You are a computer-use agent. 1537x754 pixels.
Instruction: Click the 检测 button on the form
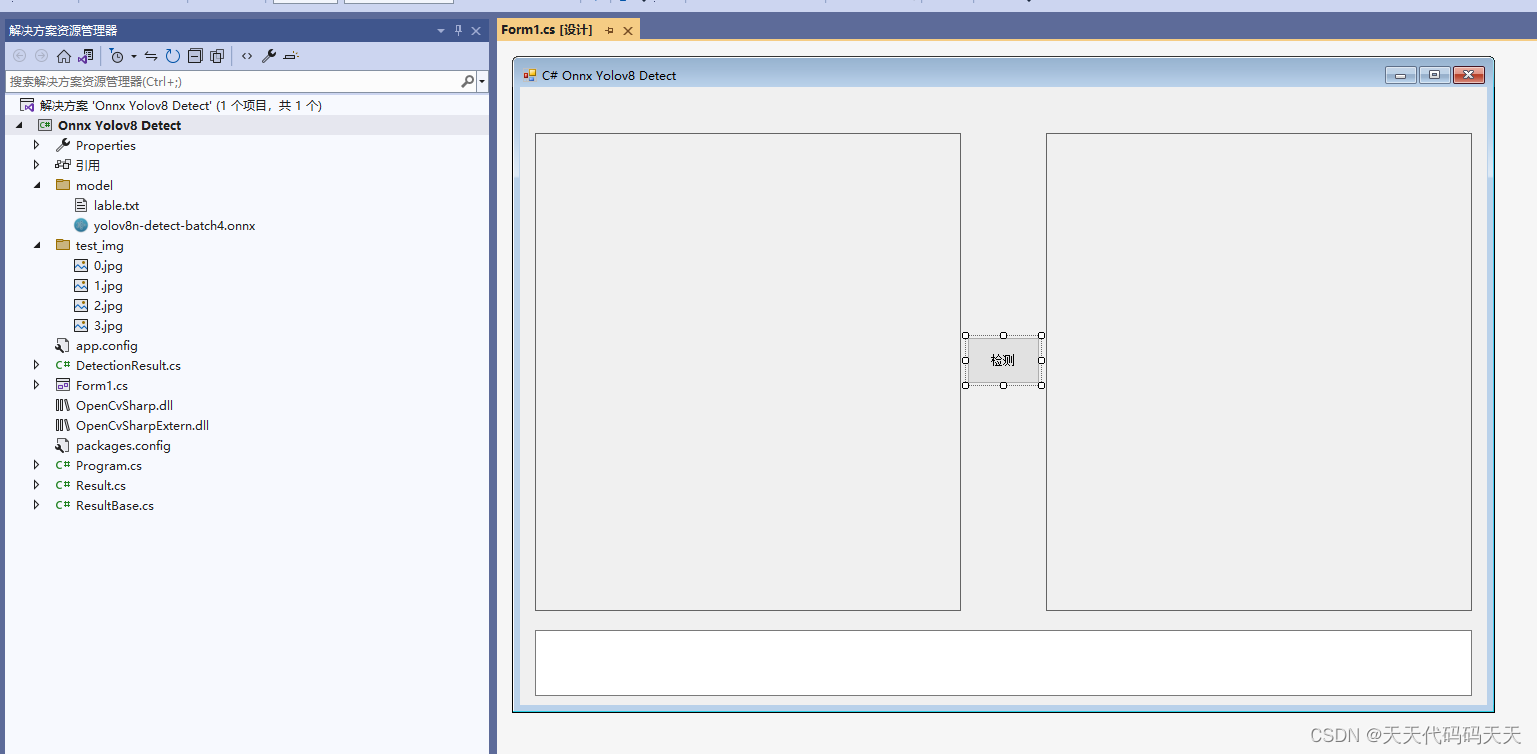click(x=1002, y=360)
